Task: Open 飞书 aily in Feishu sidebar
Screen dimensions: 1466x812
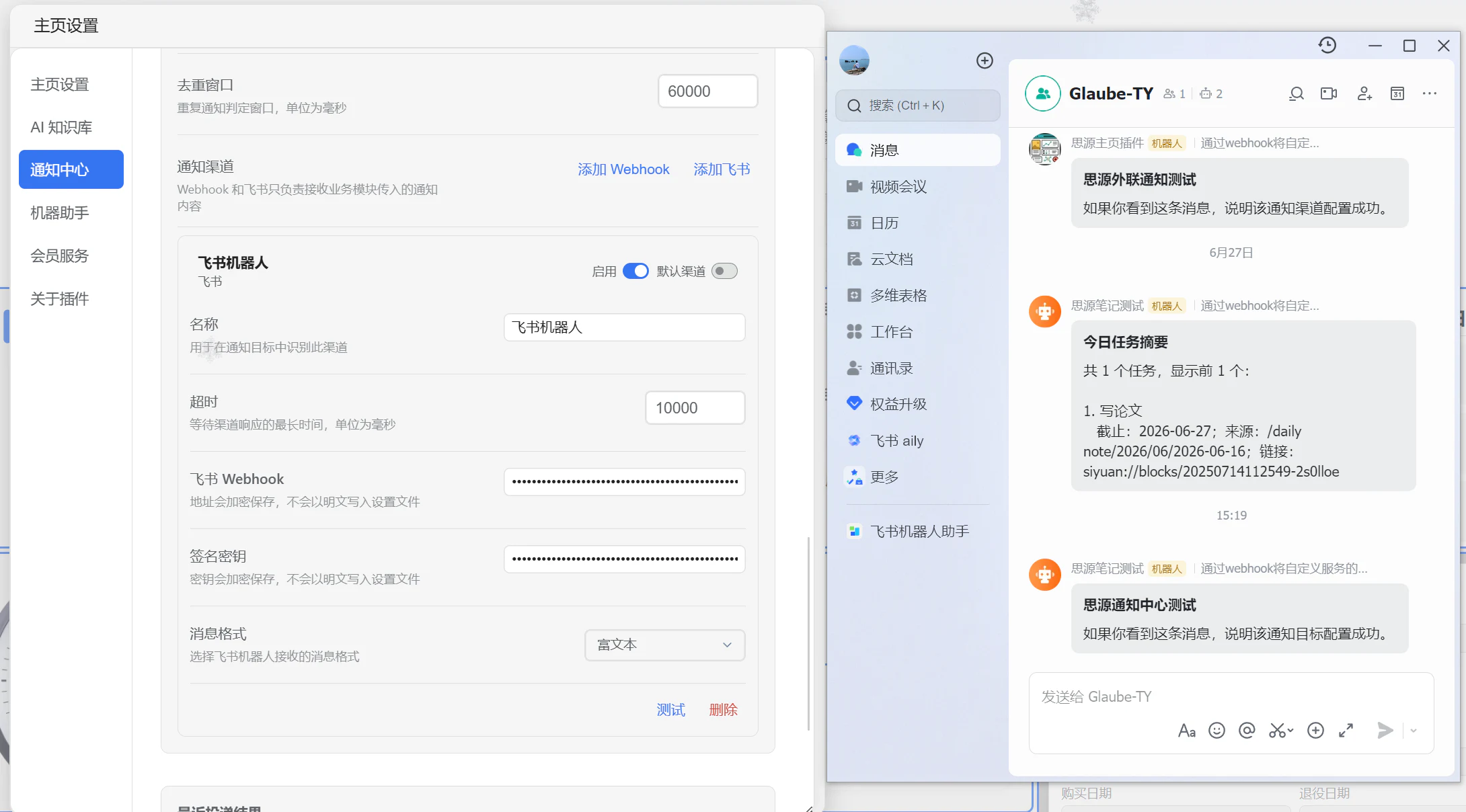Action: (x=917, y=440)
